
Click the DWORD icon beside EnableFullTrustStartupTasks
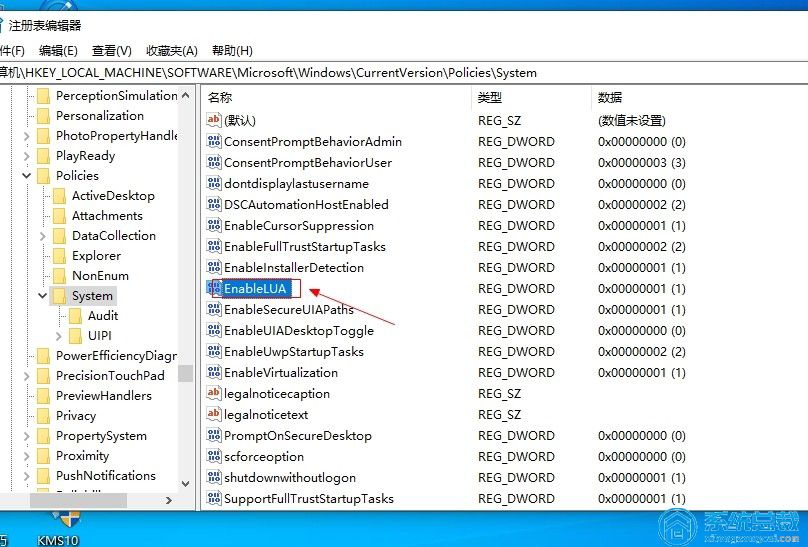[213, 246]
